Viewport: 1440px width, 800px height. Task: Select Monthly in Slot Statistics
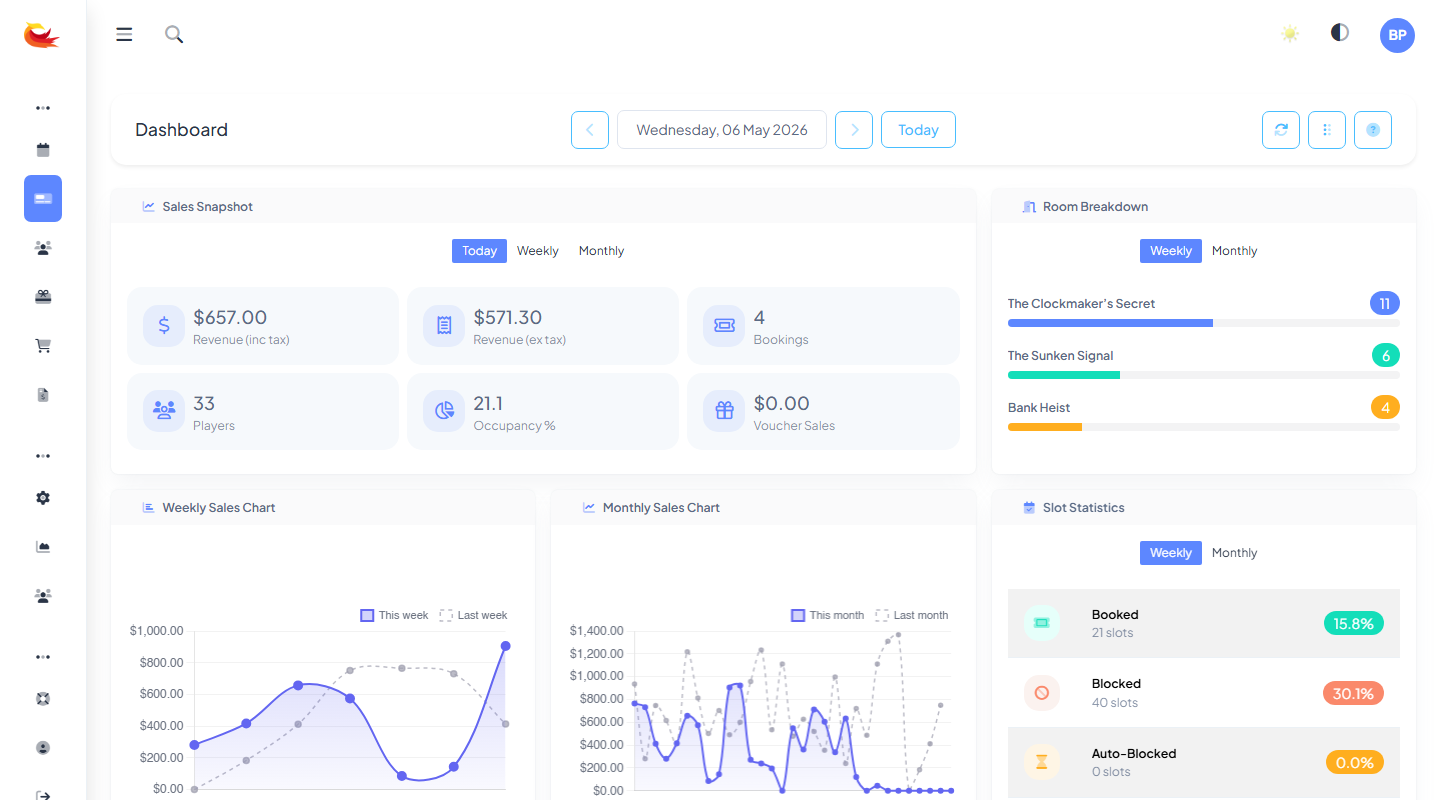click(1234, 553)
